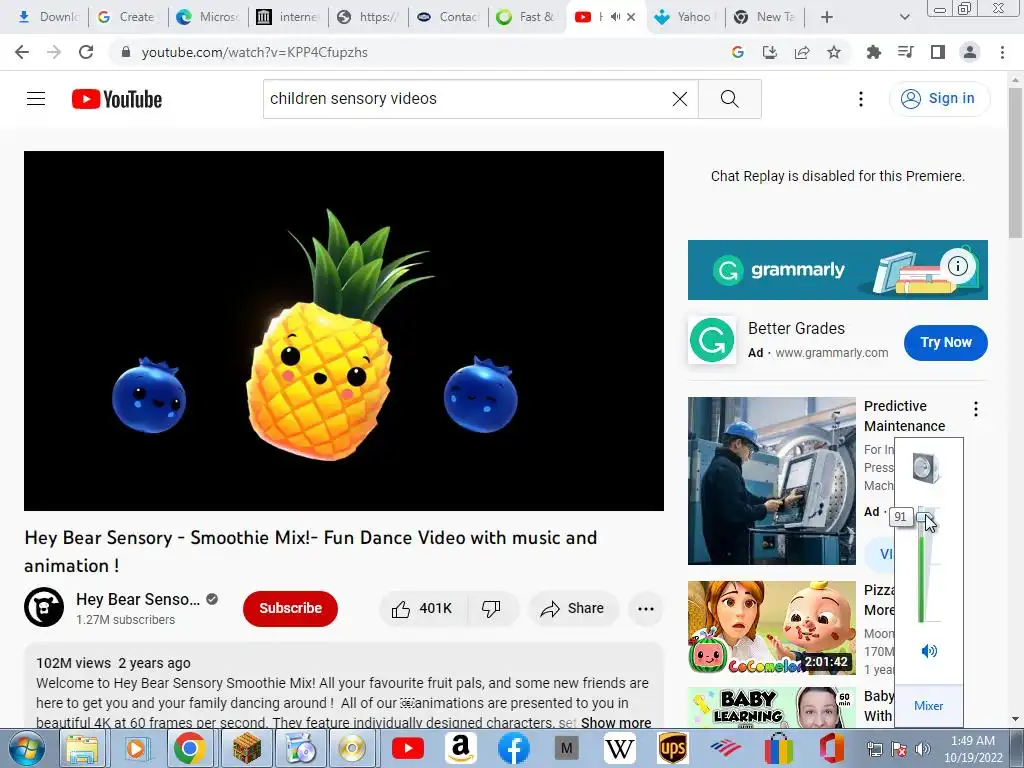Switch to the internet archive tab
Screen dimensions: 1024x768
pos(288,17)
